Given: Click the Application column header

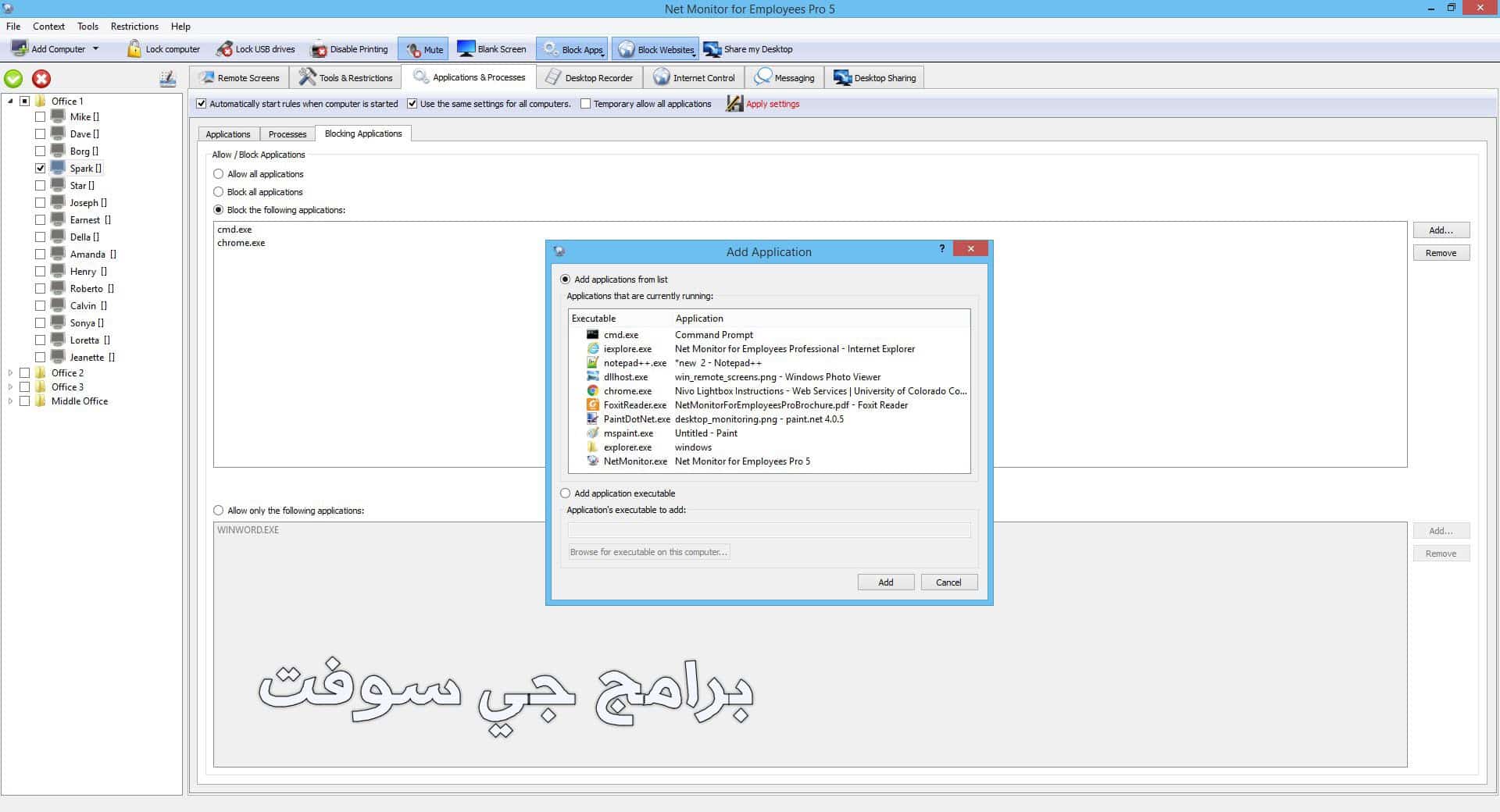Looking at the screenshot, I should (x=820, y=319).
